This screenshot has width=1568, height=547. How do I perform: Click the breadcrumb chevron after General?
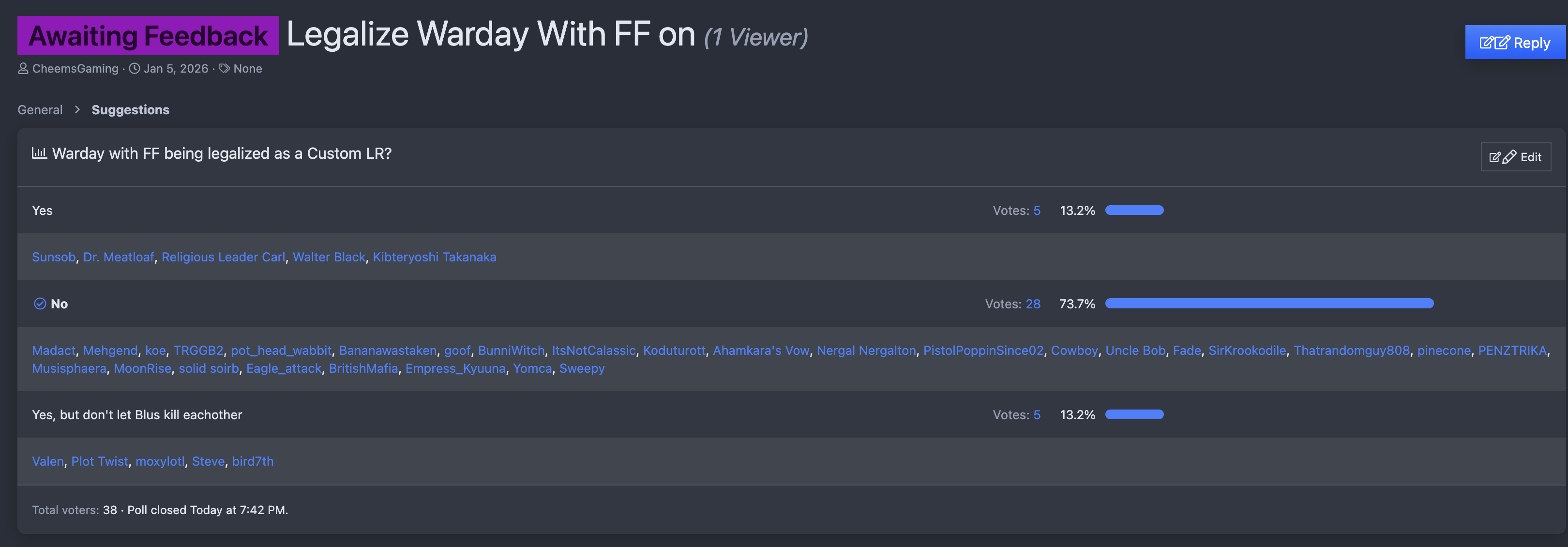click(77, 110)
